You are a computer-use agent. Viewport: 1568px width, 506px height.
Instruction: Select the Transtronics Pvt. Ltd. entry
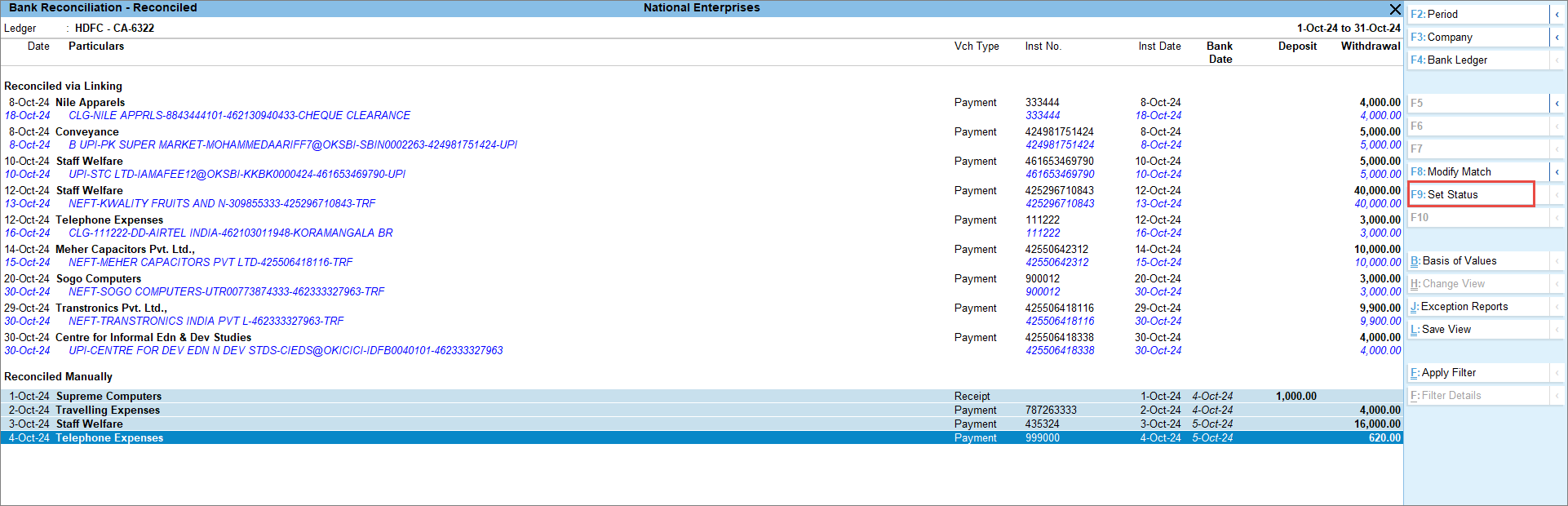click(702, 308)
